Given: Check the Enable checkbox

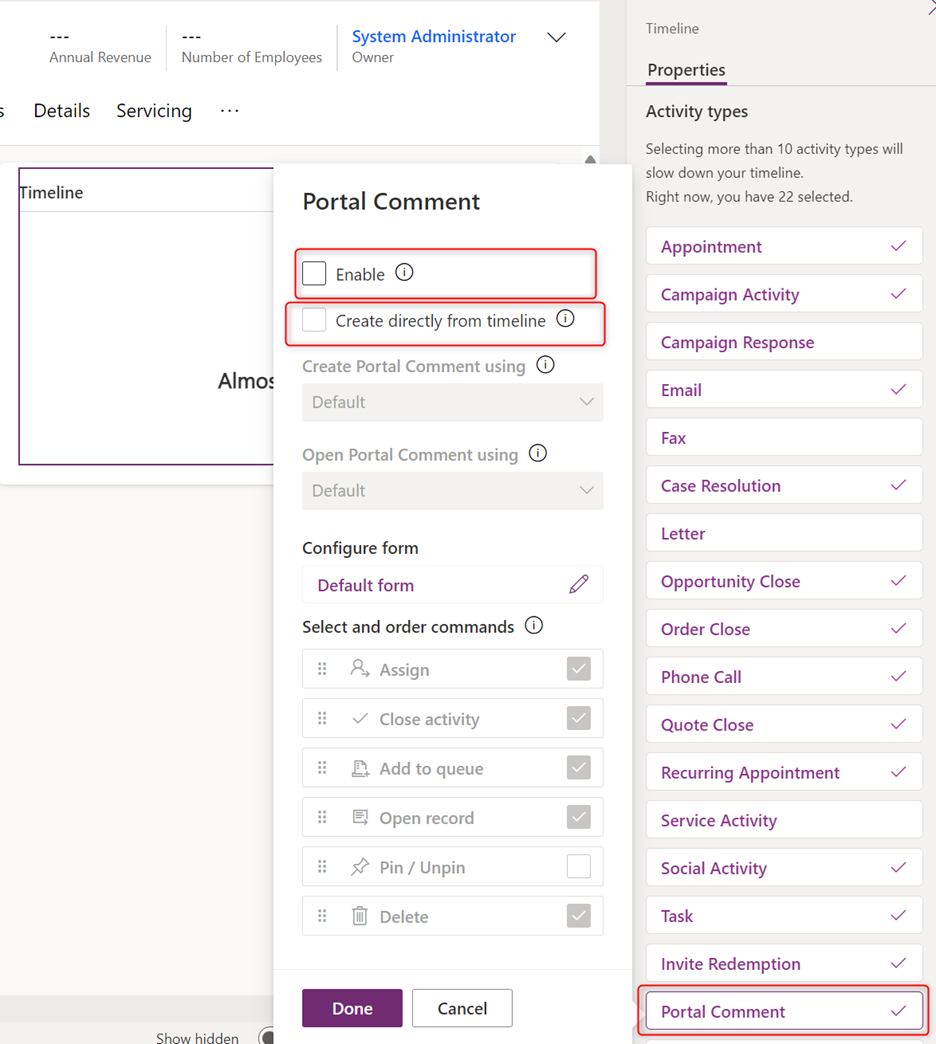Looking at the screenshot, I should (x=315, y=274).
